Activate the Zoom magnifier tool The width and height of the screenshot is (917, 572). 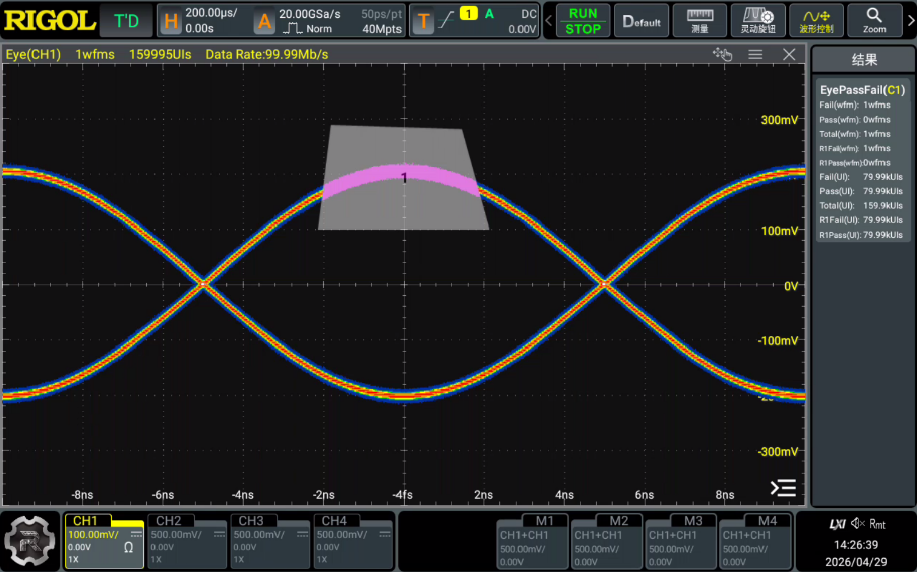tap(874, 21)
